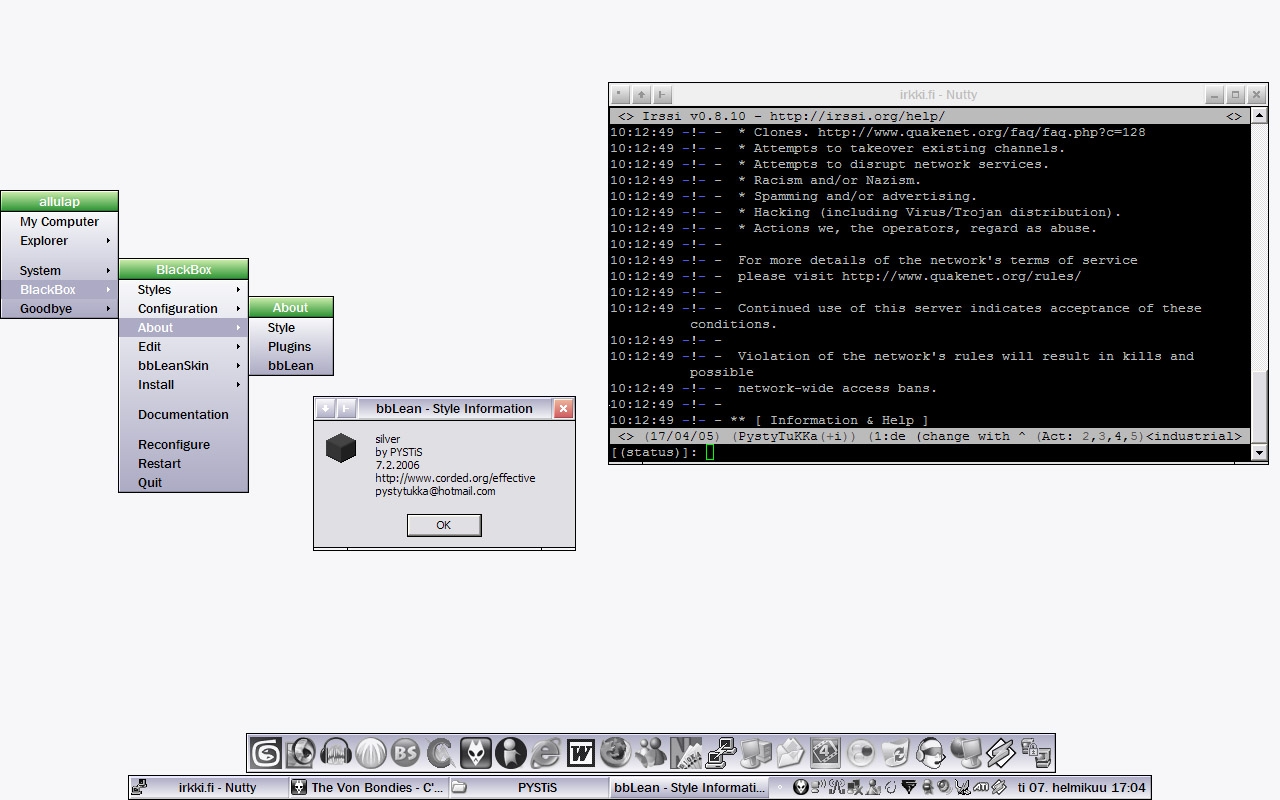Image resolution: width=1280 pixels, height=800 pixels.
Task: Choose Quit in BlackBox menu
Action: (183, 482)
